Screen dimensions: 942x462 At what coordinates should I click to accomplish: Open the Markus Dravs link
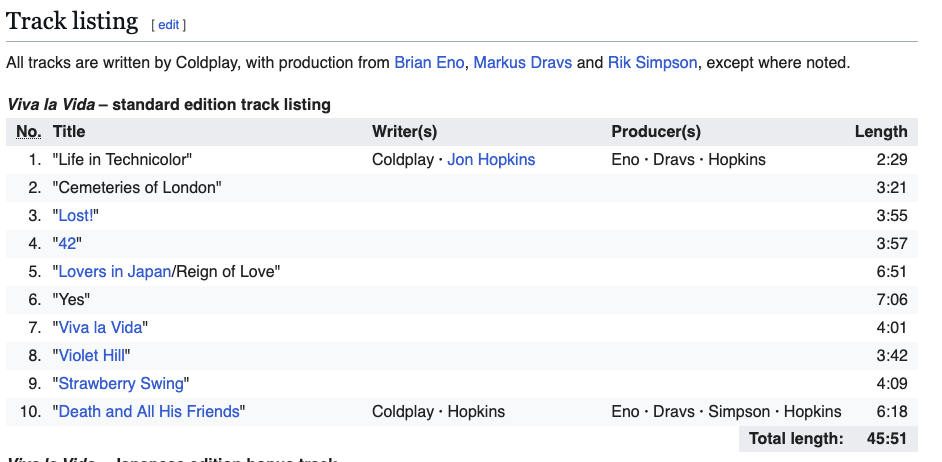(523, 62)
